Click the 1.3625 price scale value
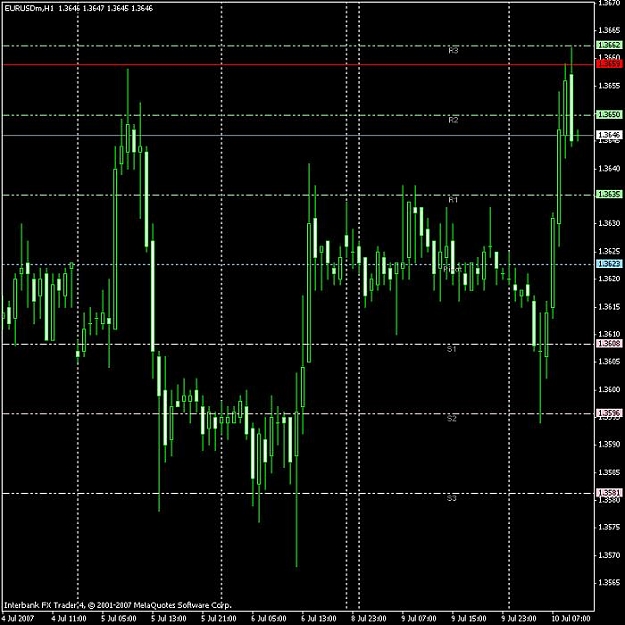The image size is (625, 625). point(609,251)
